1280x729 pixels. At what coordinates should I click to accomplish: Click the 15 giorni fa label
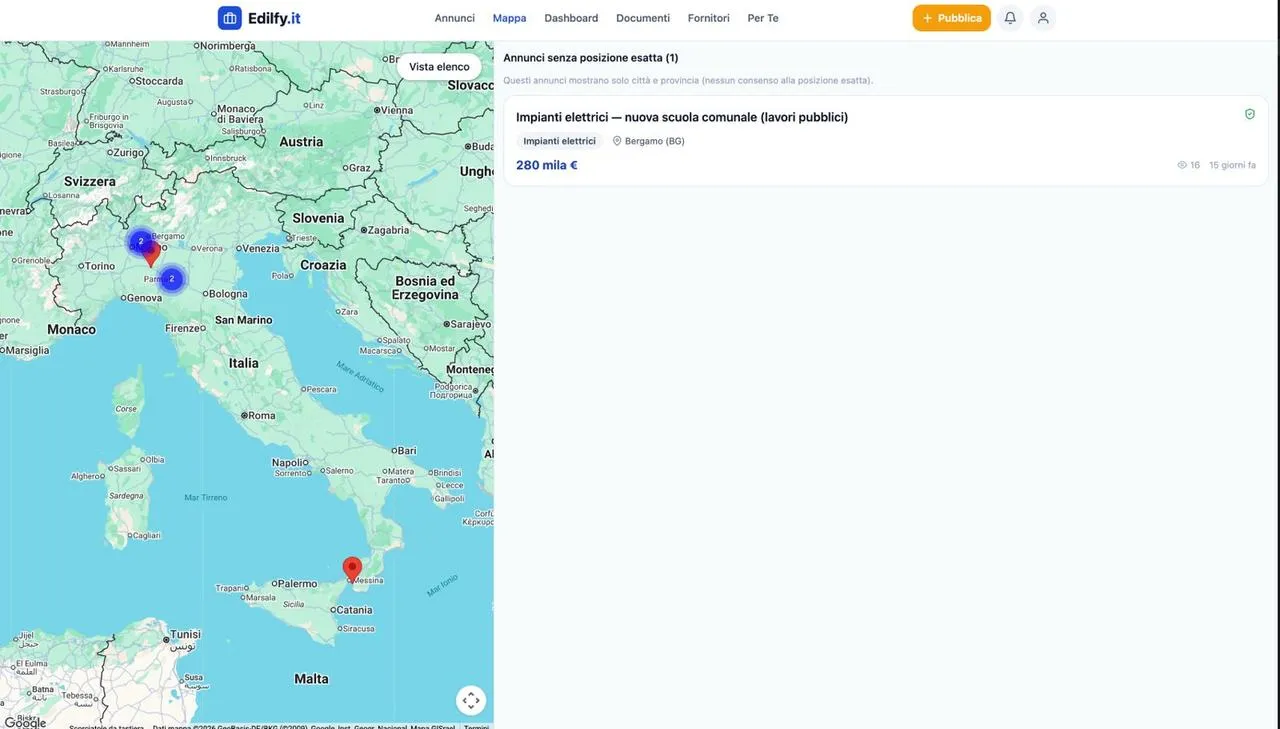[x=1232, y=165]
